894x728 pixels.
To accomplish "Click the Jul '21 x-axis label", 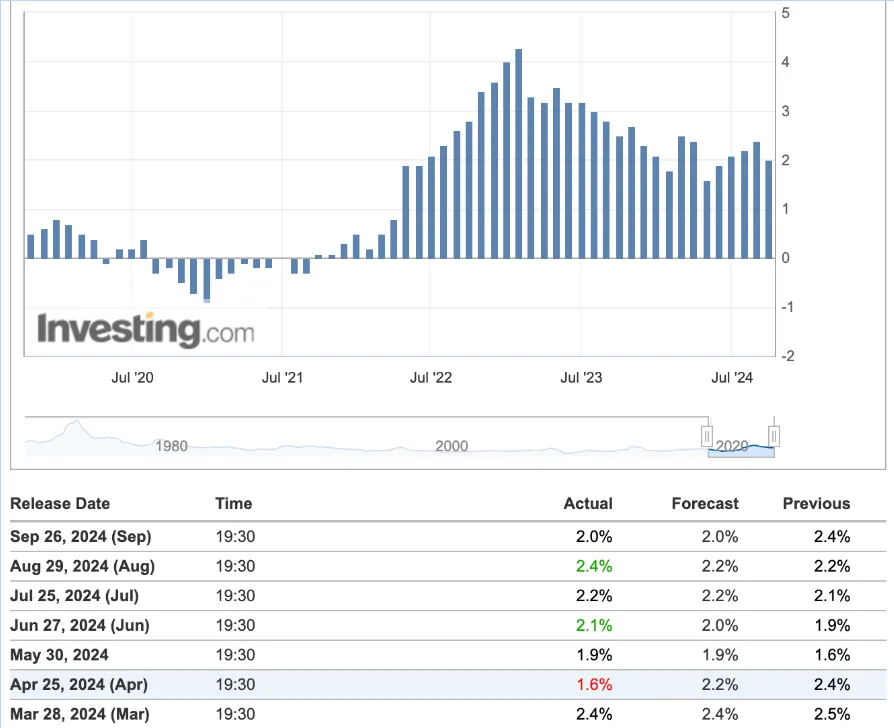I will coord(282,377).
